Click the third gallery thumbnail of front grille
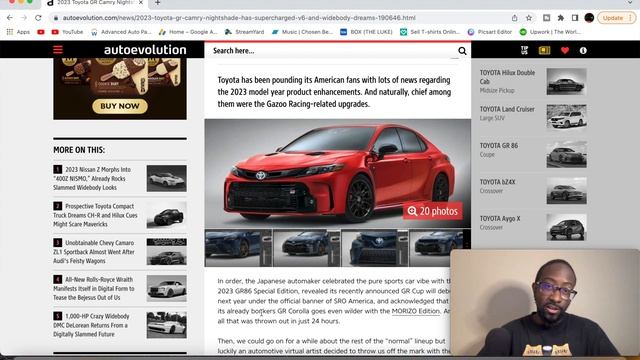The image size is (640, 360). tap(374, 248)
